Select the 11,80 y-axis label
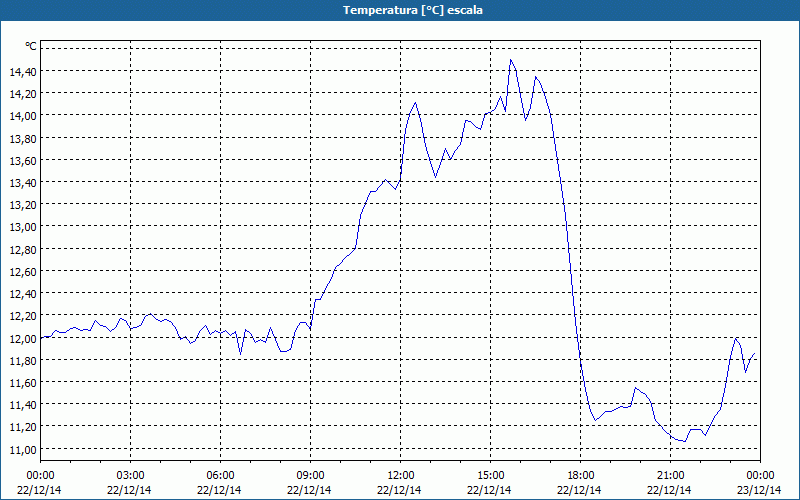This screenshot has height=500, width=800. (x=23, y=361)
